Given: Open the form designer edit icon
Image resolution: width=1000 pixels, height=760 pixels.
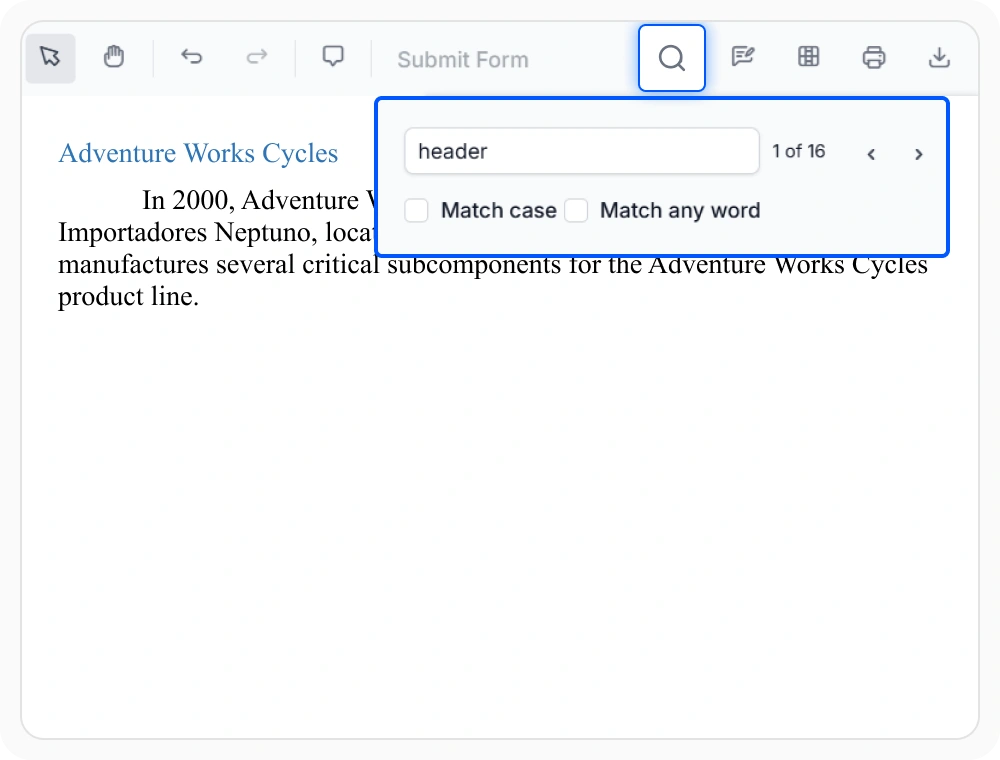Looking at the screenshot, I should click(x=743, y=57).
